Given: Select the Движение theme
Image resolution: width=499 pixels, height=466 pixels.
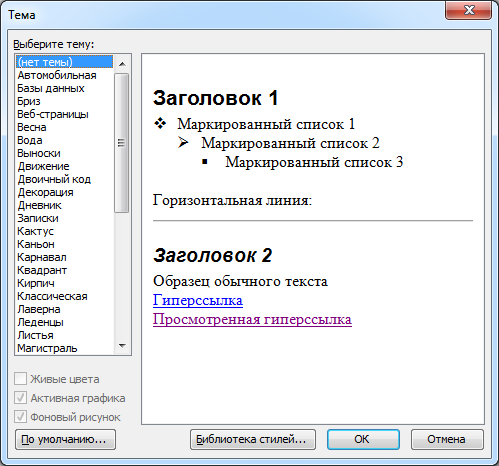Looking at the screenshot, I should (65, 166).
